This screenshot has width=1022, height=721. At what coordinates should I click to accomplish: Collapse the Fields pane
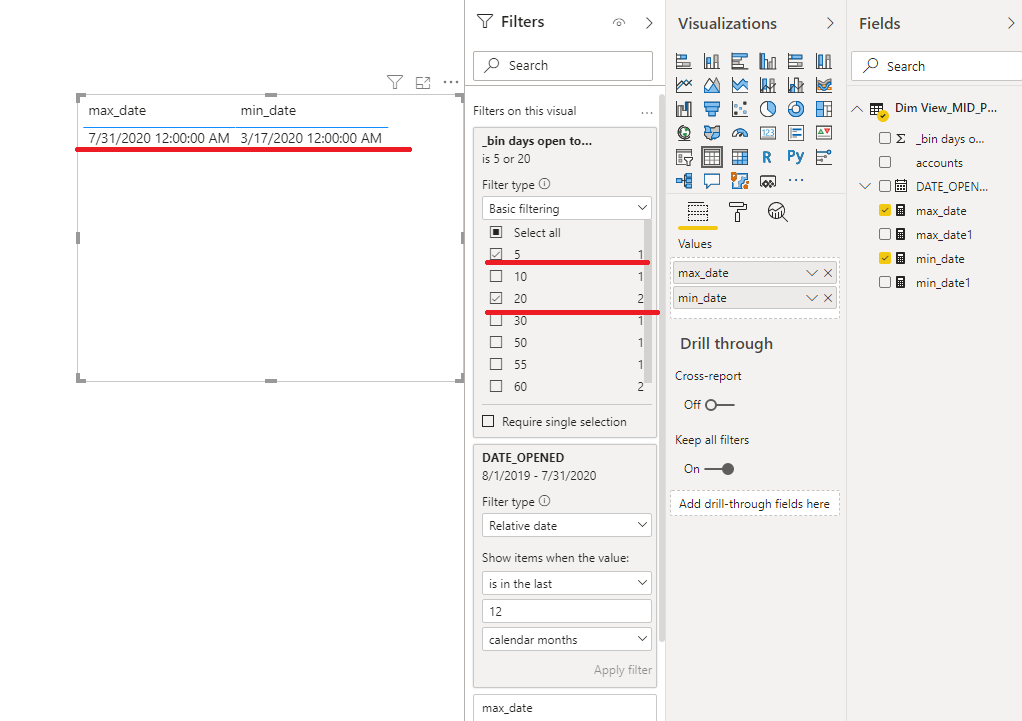1011,23
